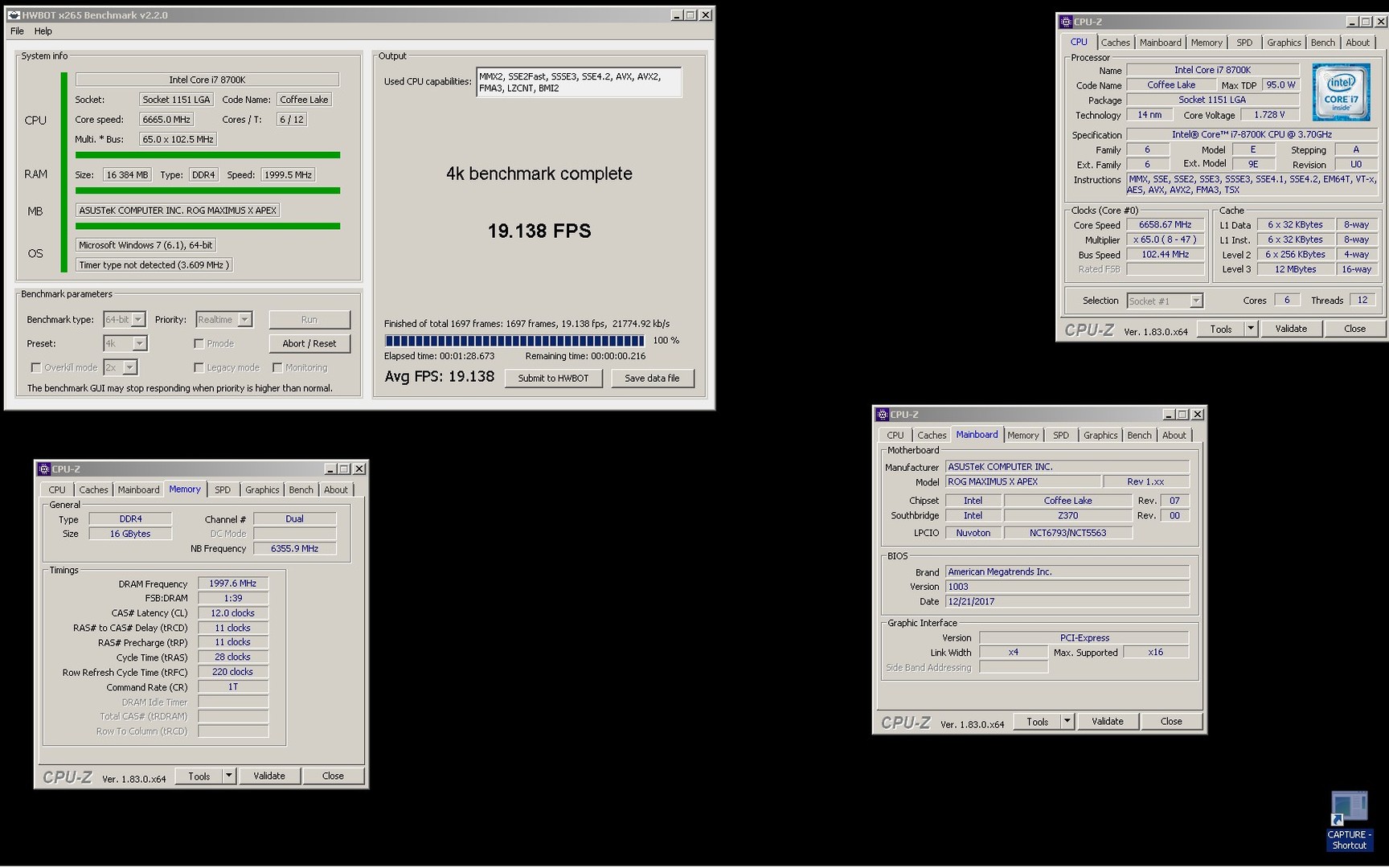Open Mainboard tab in CPU-Z Memory window
Image resolution: width=1389 pixels, height=868 pixels.
(138, 490)
